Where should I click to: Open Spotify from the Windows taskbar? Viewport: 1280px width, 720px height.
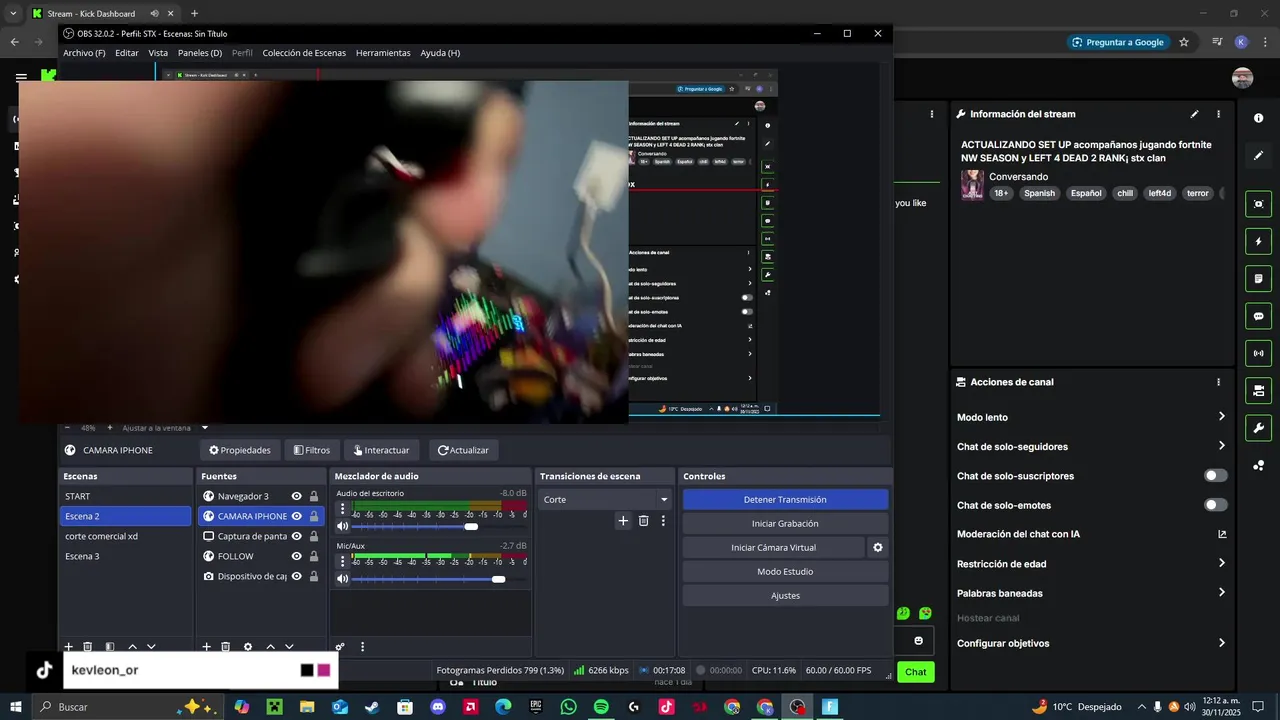[x=601, y=707]
